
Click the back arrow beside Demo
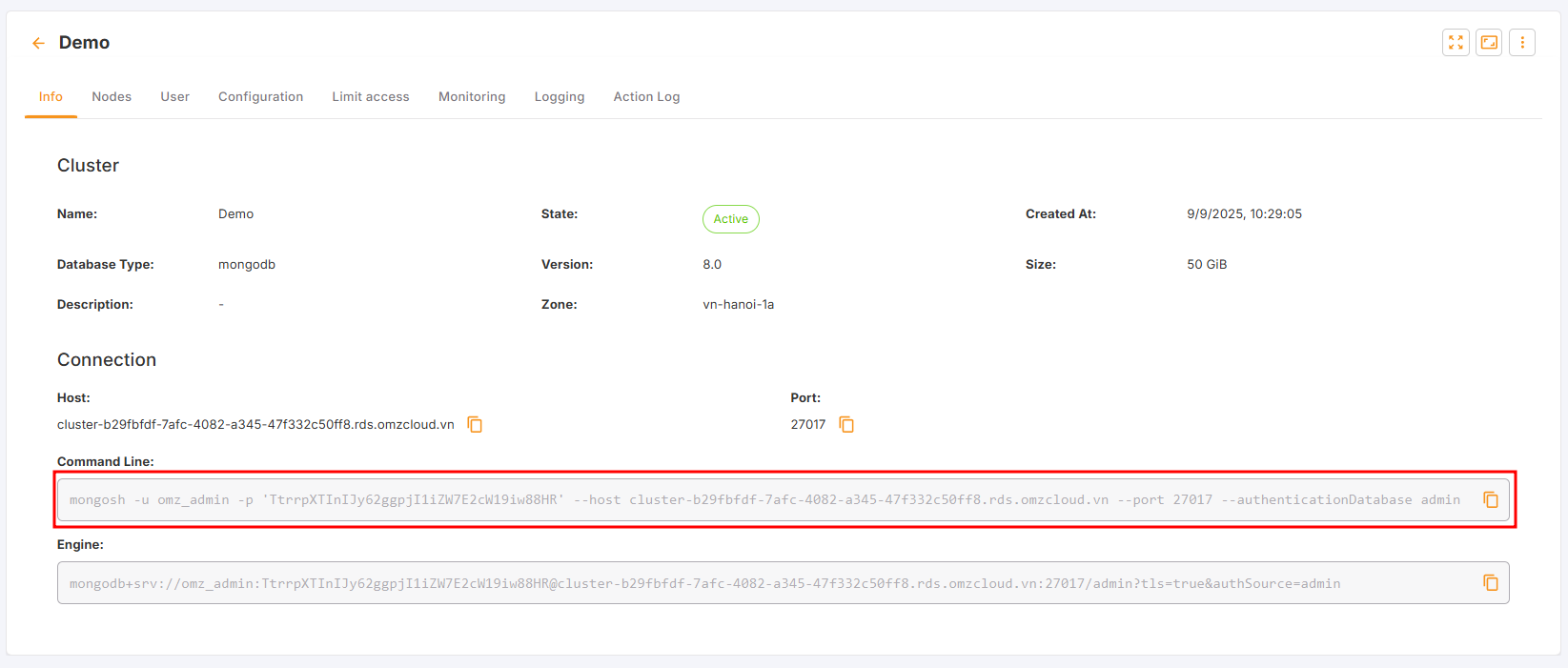pos(38,43)
